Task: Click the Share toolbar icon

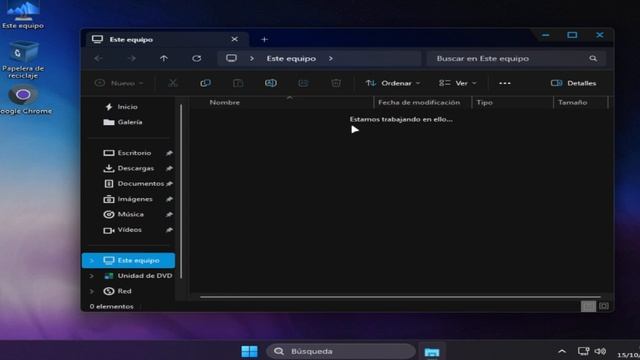Action: [303, 83]
